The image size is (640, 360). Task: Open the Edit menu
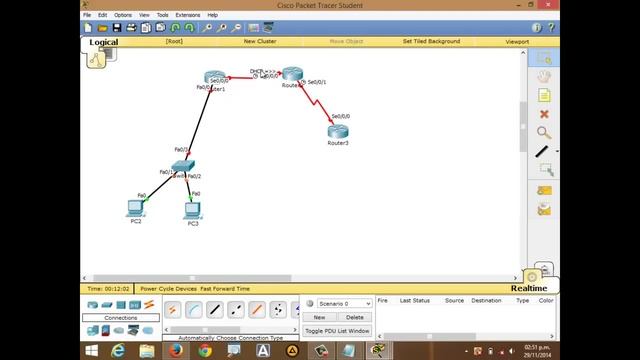tap(102, 15)
